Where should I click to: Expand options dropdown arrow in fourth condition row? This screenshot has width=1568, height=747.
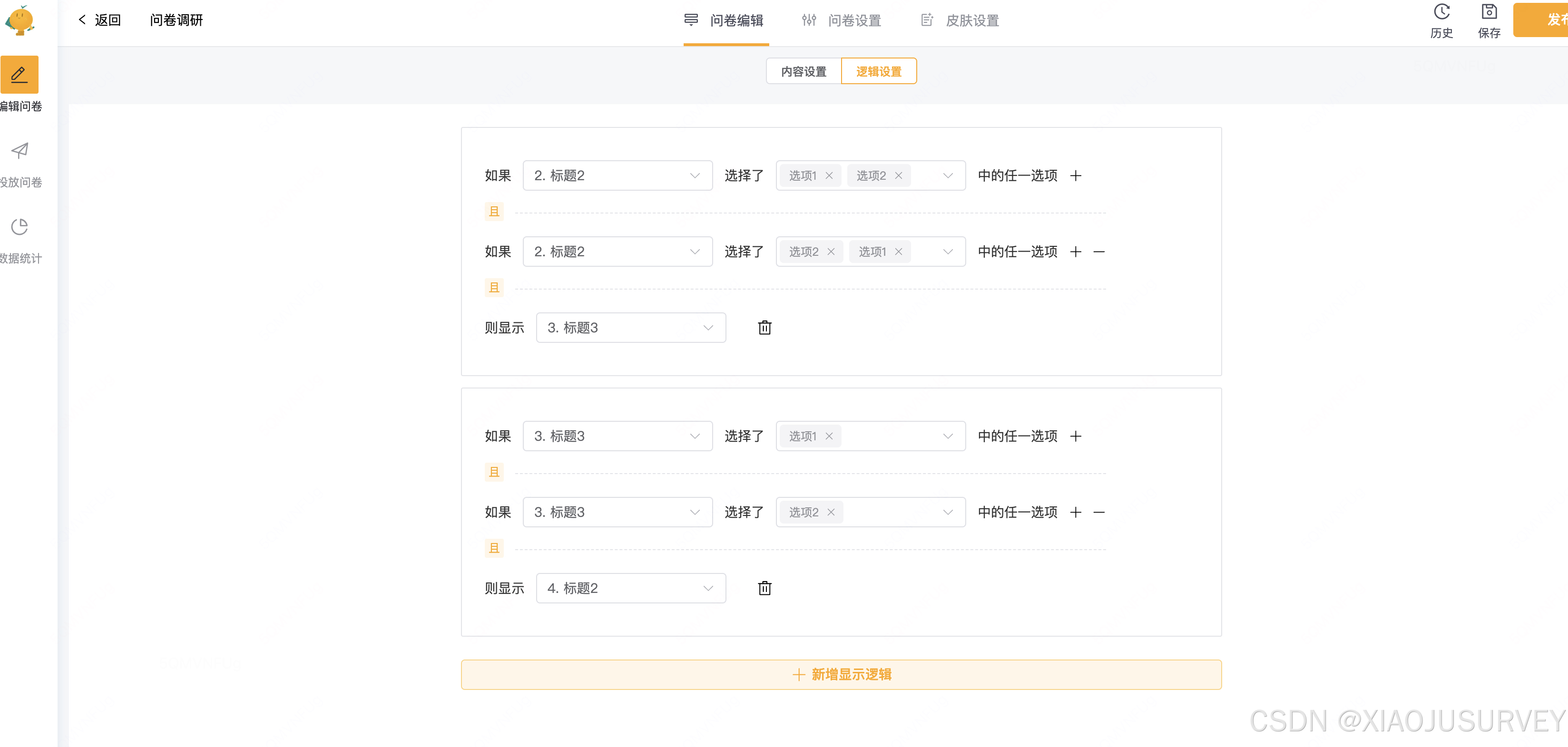tap(948, 512)
